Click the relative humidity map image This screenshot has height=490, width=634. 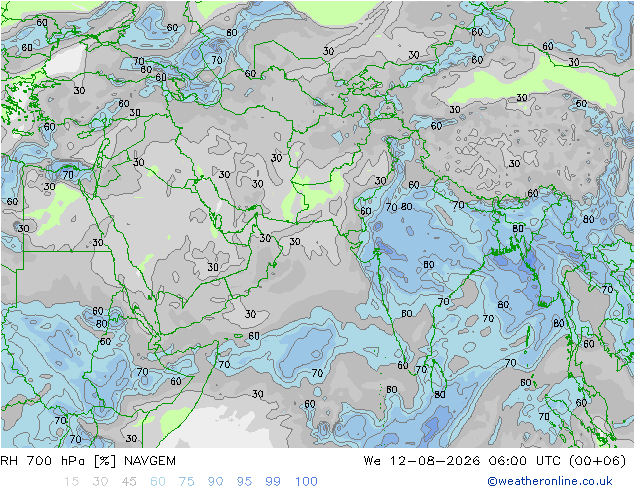[317, 224]
